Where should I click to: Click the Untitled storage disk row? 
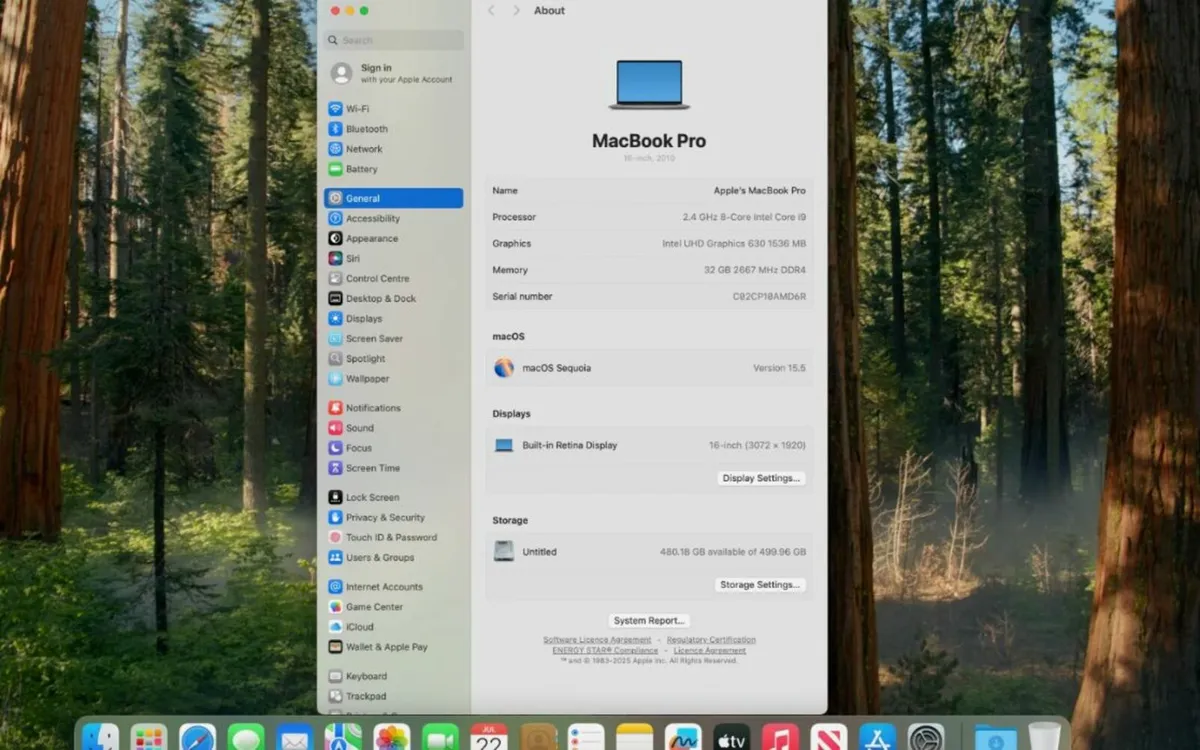click(x=649, y=551)
